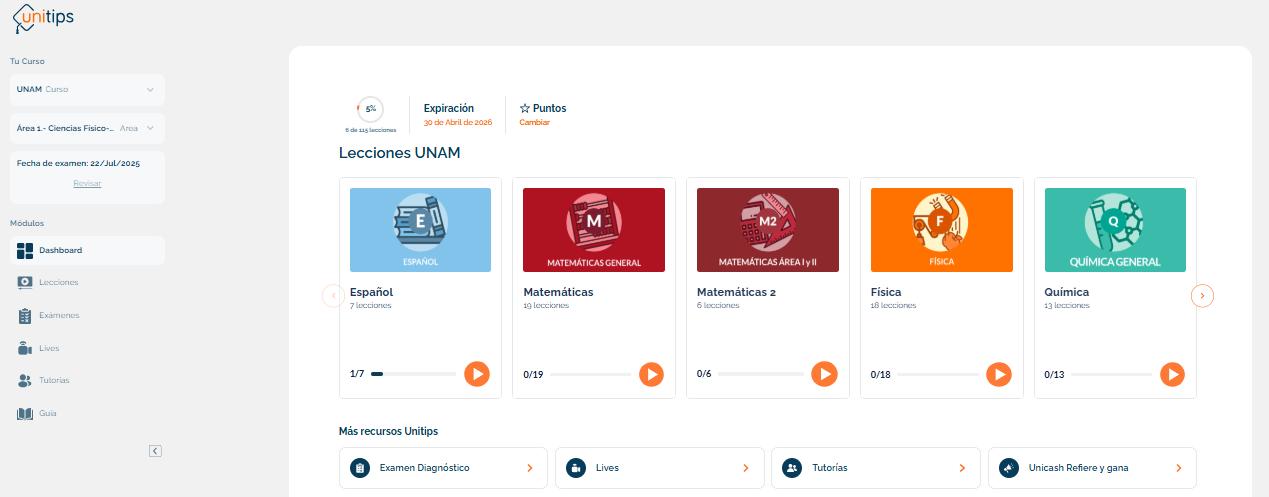Click the Exámenes clipboard icon
The width and height of the screenshot is (1269, 497).
26,315
